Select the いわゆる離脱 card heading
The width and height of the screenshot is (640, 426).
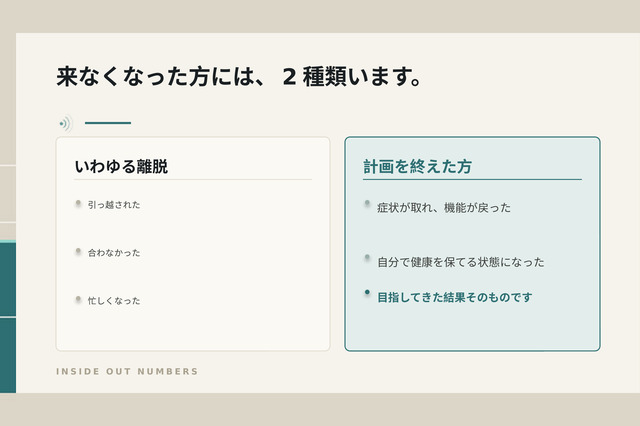point(121,166)
